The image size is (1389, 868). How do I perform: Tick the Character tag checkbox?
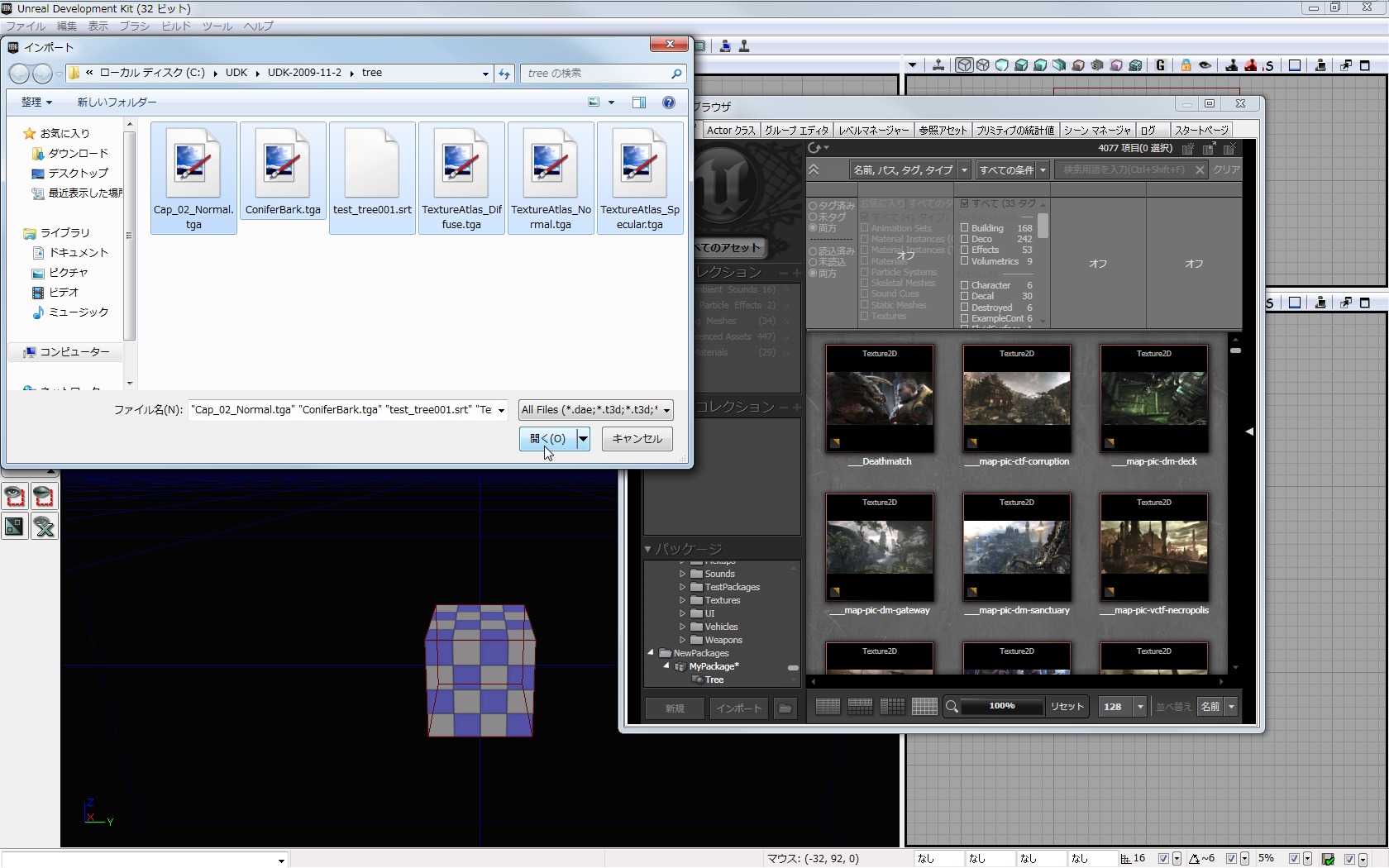pos(964,285)
